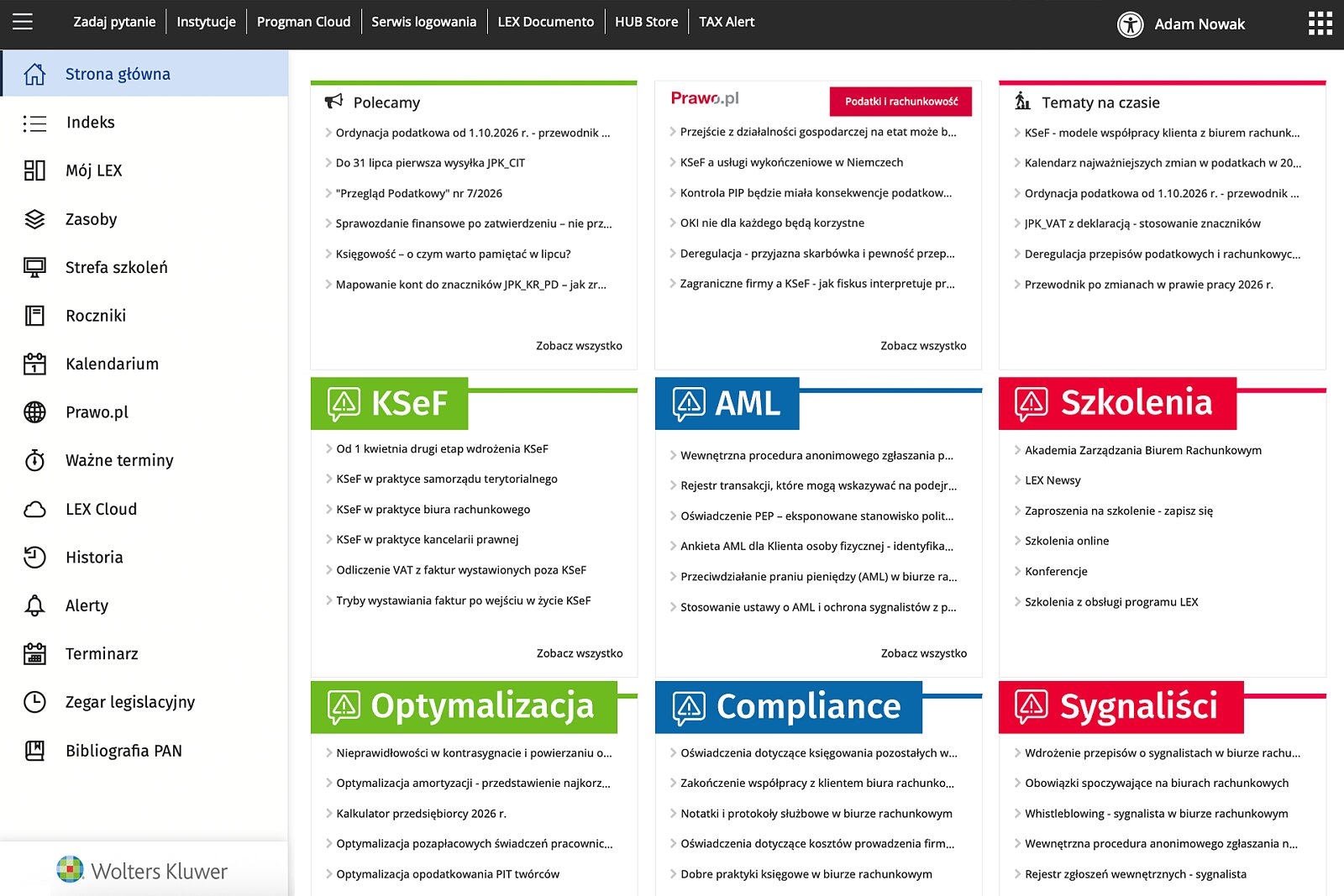Click the Zegar legislacyjny clock icon
The image size is (1344, 896).
[34, 702]
